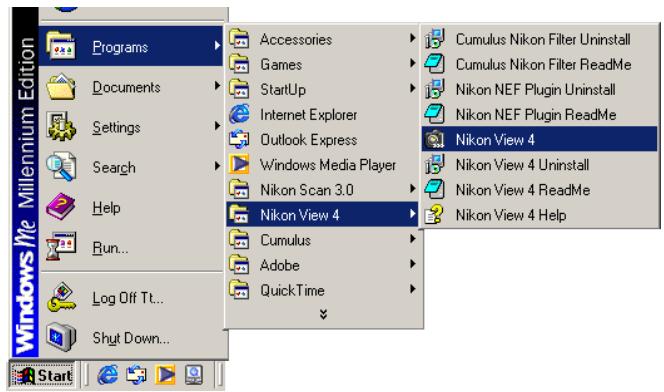
Task: Click the purple Help book icon
Action: pyautogui.click(x=61, y=207)
